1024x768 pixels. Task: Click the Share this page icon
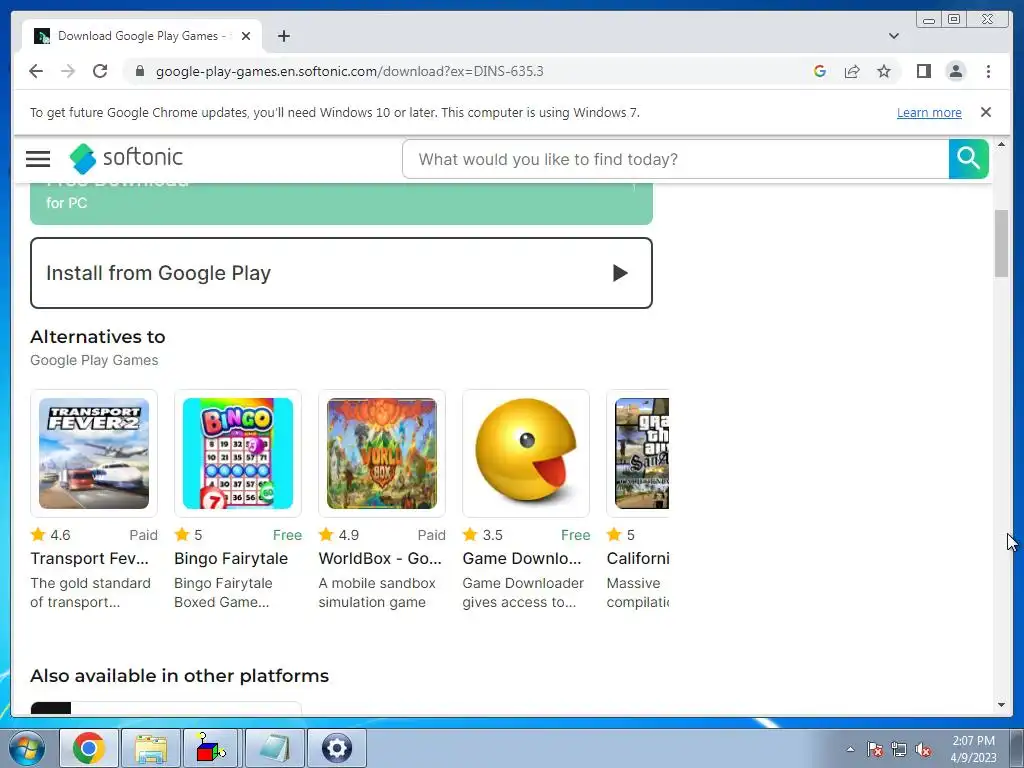coord(852,71)
